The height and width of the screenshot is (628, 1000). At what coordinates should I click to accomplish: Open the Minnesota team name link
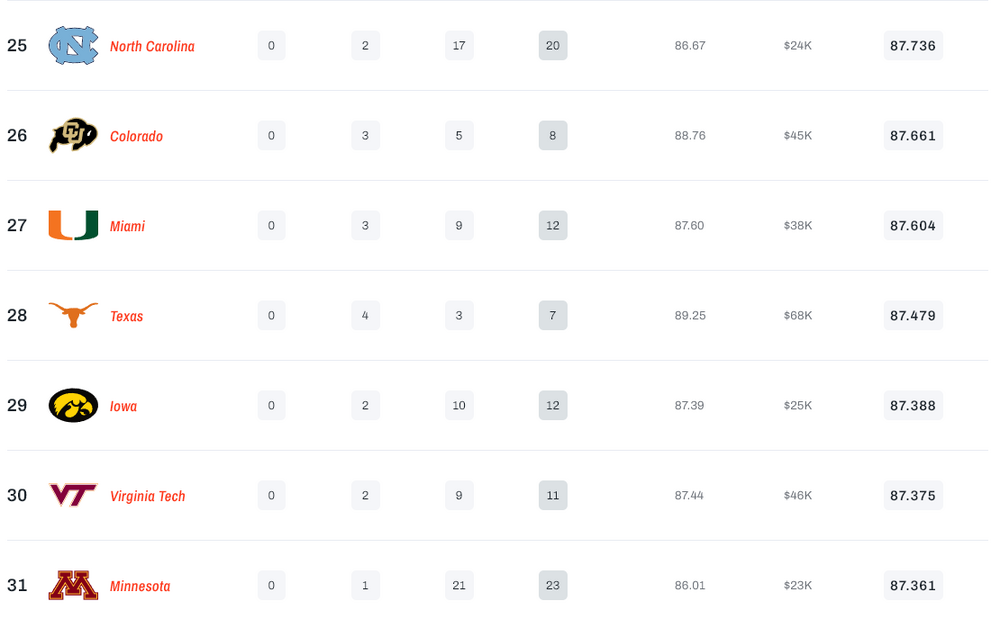point(140,587)
